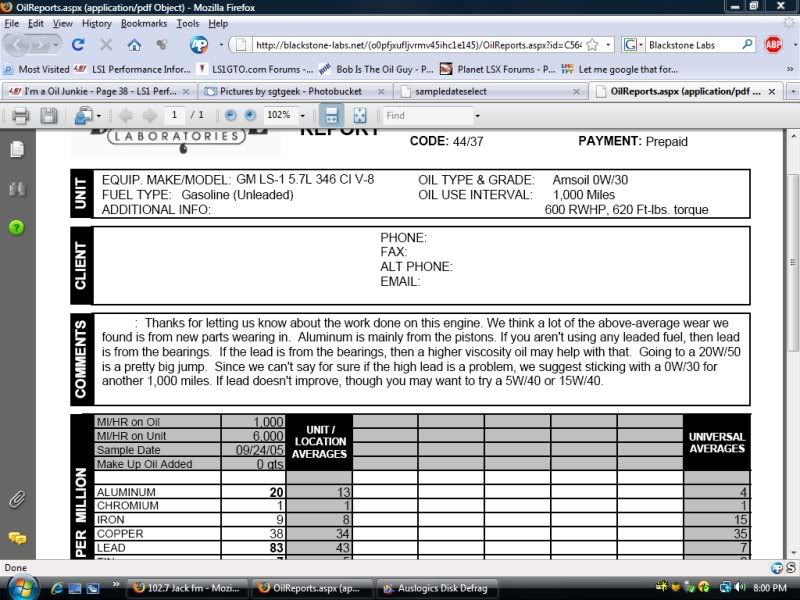Click the search magnifier in search box
This screenshot has height=600, width=800.
pos(747,44)
